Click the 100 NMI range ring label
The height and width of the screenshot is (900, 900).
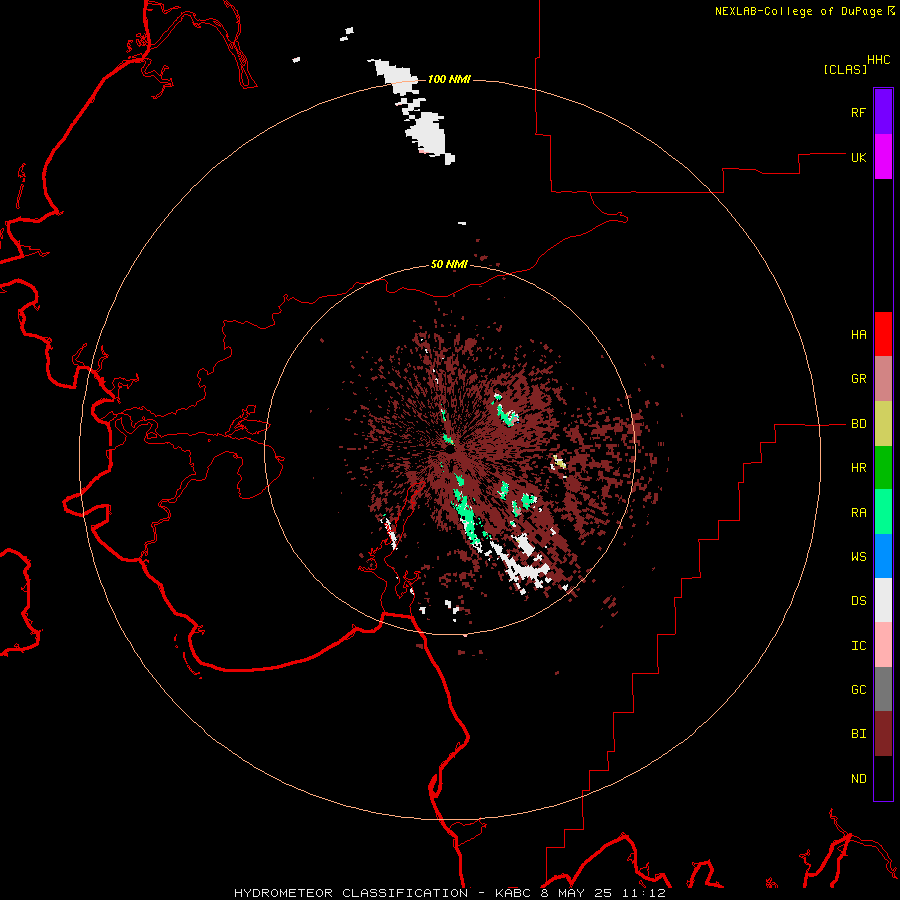449,79
